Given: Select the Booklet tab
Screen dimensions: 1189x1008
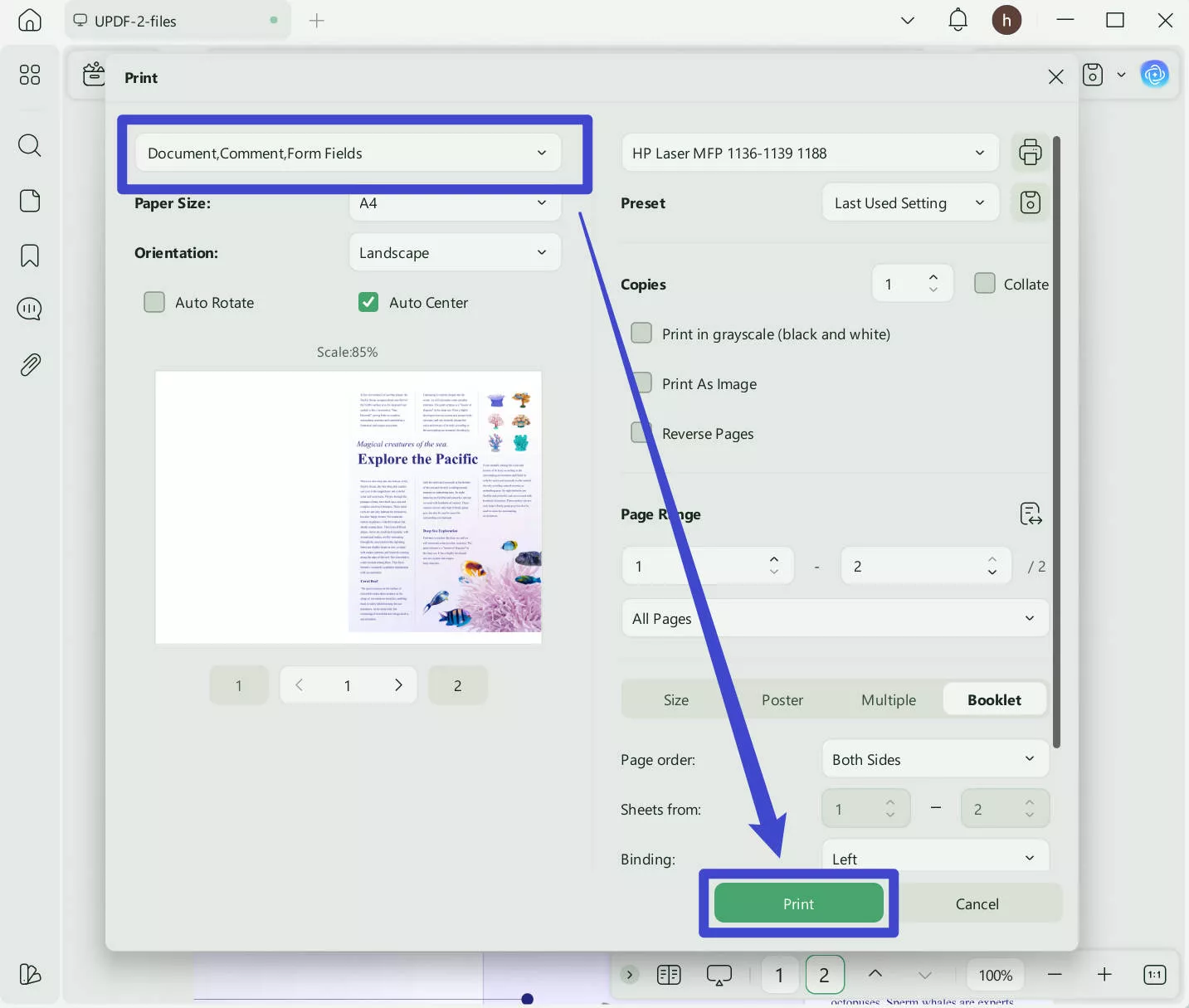Looking at the screenshot, I should click(994, 699).
